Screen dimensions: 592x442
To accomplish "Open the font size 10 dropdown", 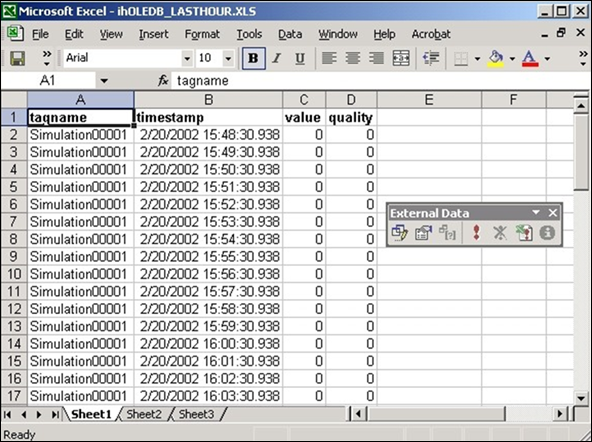I will [228, 59].
